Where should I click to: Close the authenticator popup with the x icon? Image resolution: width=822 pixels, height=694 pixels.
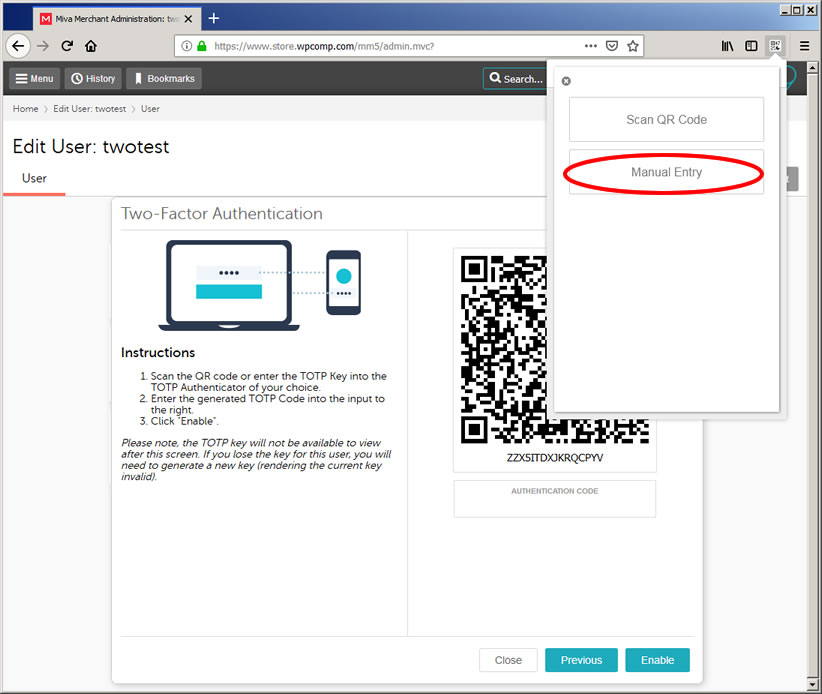coord(566,81)
